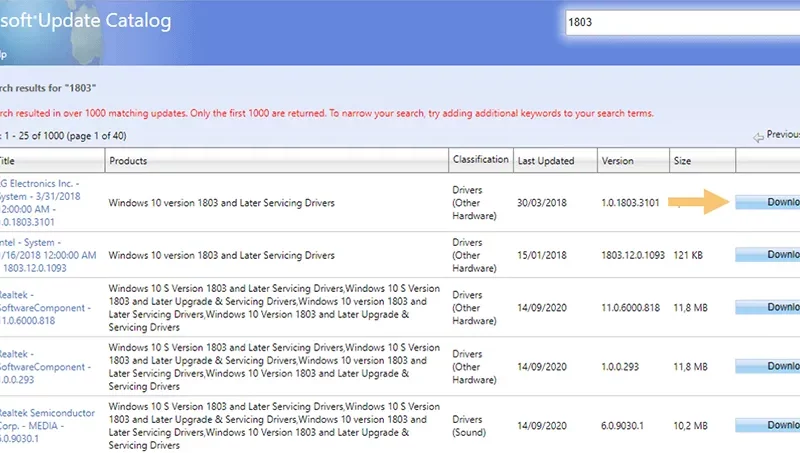
Task: Open Realtek SoftwareComponent 1.0.0.293 update link
Action: pos(45,367)
